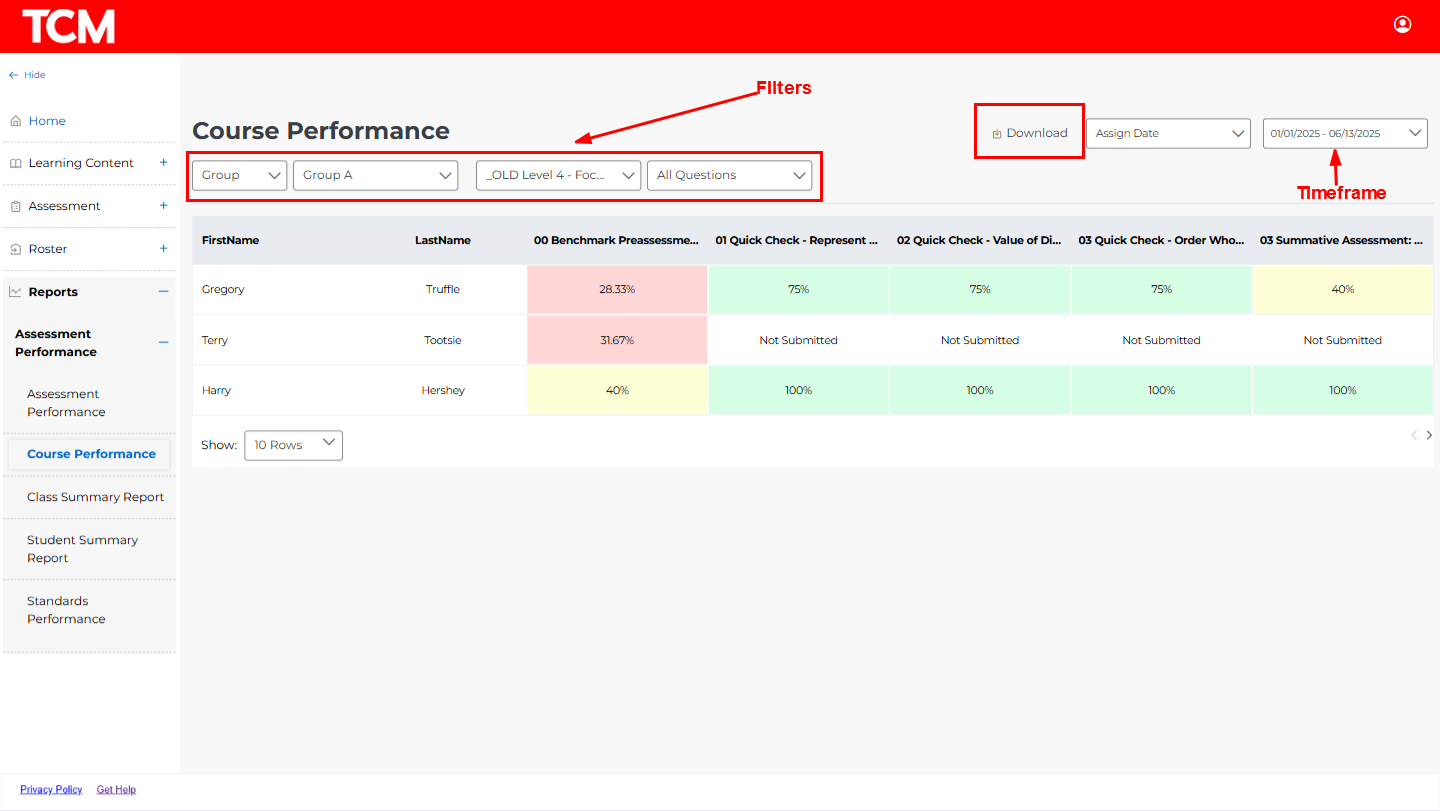Collapse Assessment Performance submenu minus icon

163,343
